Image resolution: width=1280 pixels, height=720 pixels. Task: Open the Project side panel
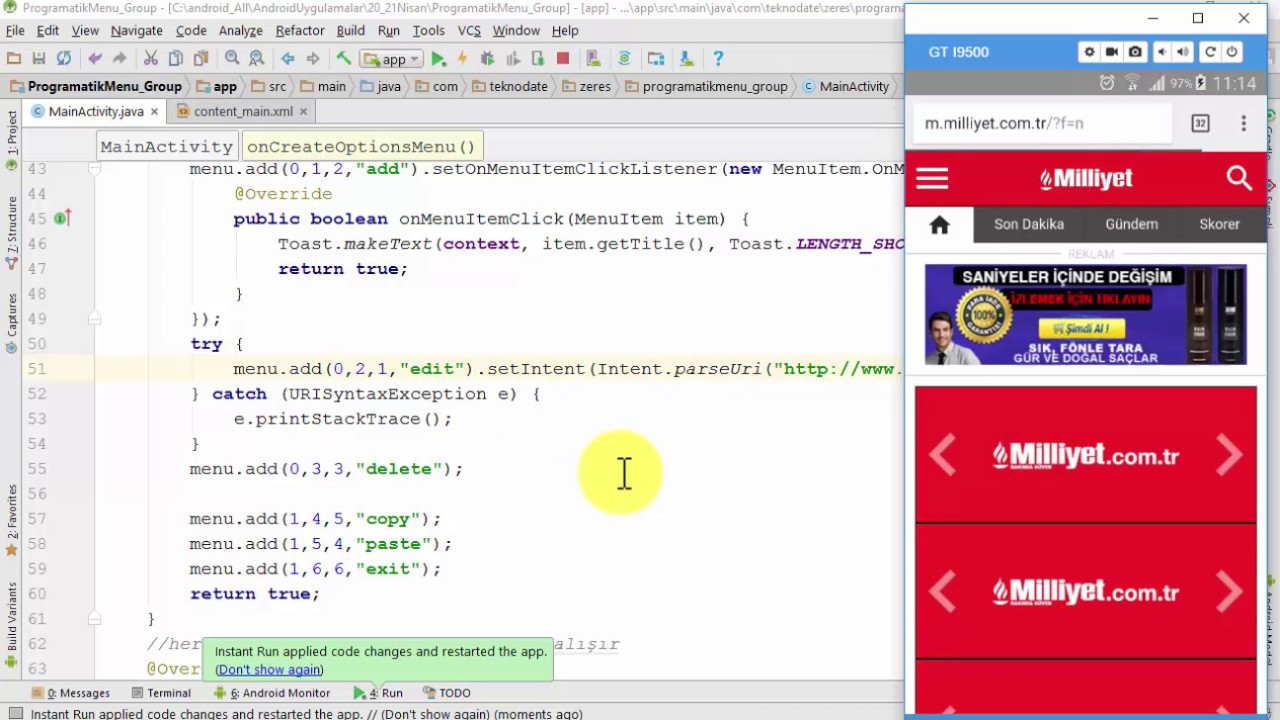[12, 140]
